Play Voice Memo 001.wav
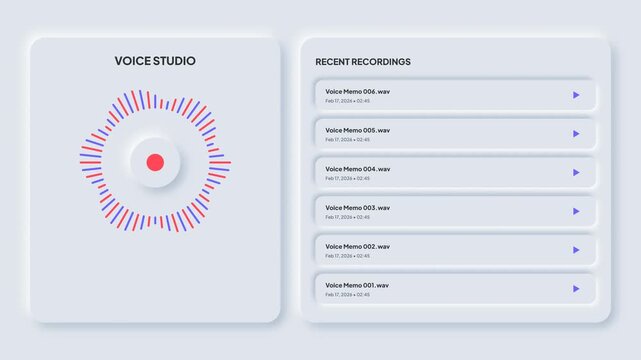The height and width of the screenshot is (360, 641). (x=576, y=289)
